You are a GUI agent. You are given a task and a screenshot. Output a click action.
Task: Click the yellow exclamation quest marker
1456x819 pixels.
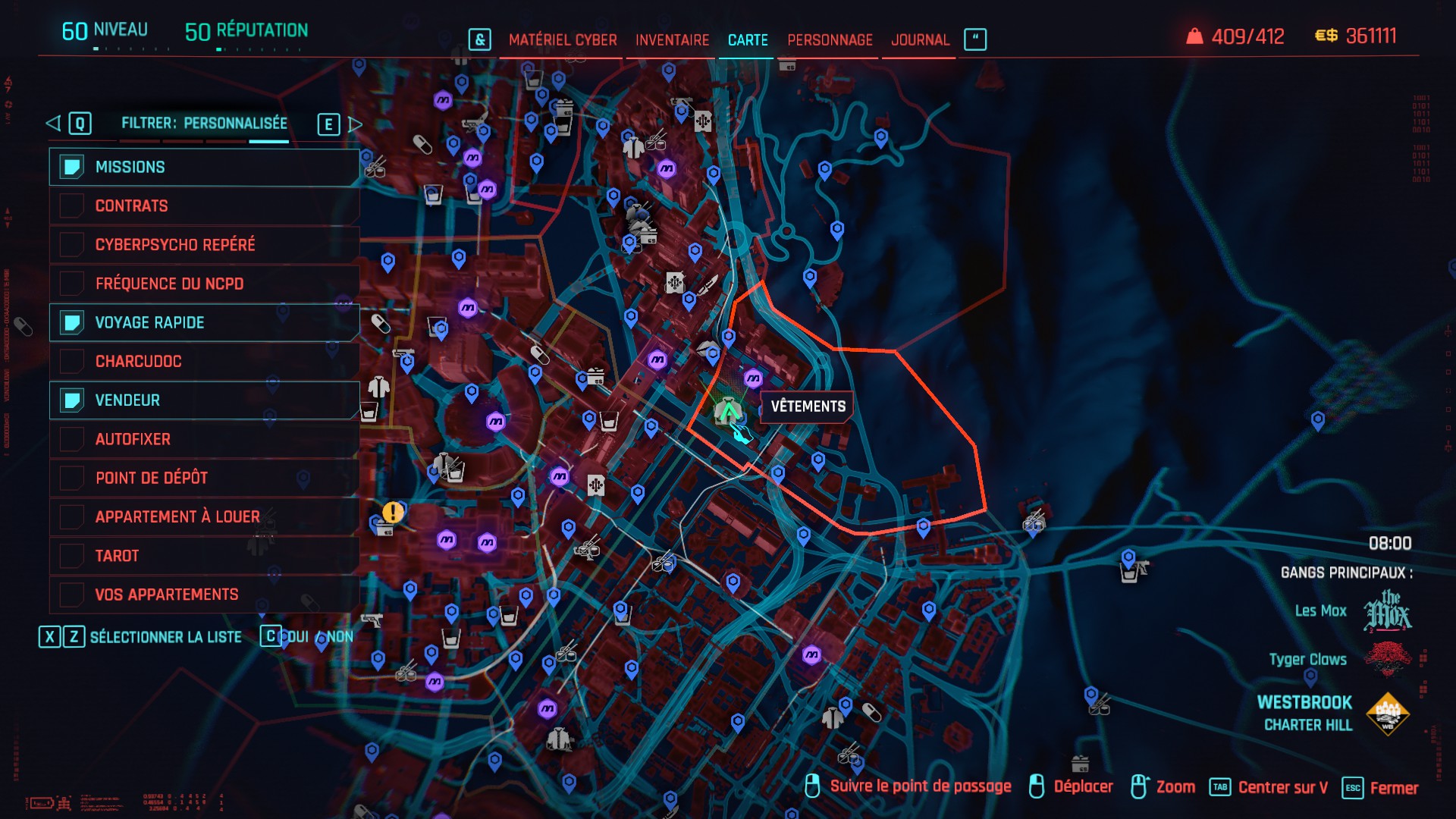point(393,513)
